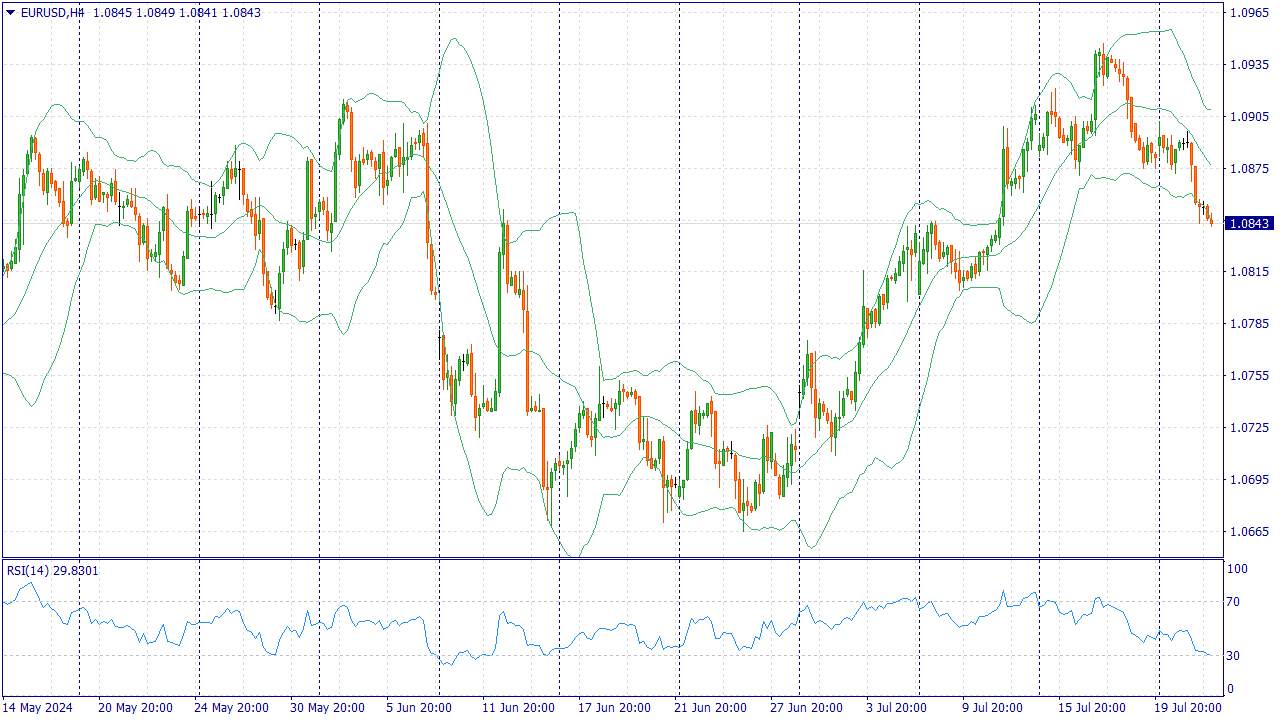Image resolution: width=1280 pixels, height=720 pixels.
Task: Click the RSI 30 level label
Action: [x=1235, y=656]
